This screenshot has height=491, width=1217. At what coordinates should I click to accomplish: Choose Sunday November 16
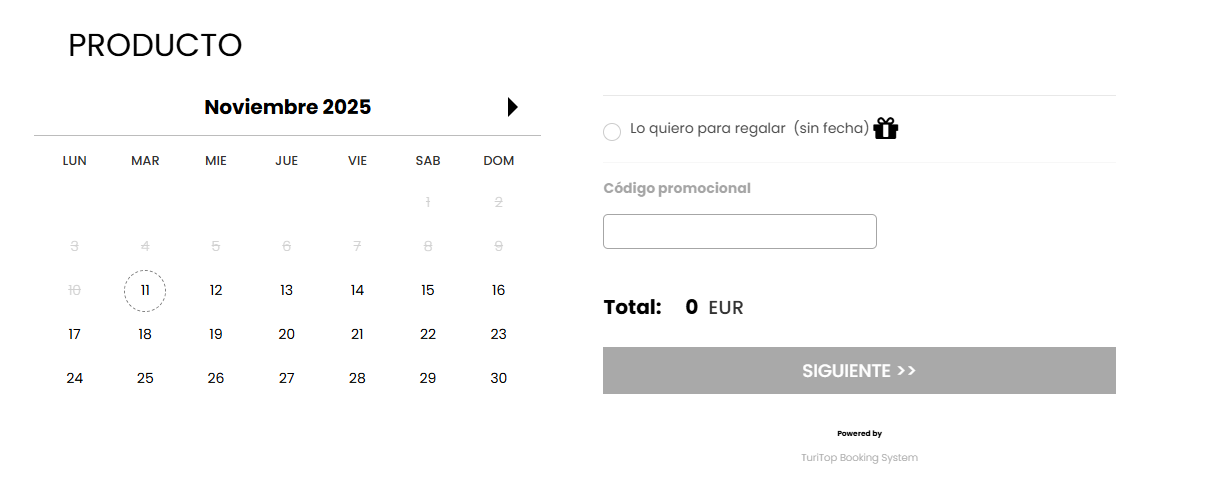tap(499, 291)
